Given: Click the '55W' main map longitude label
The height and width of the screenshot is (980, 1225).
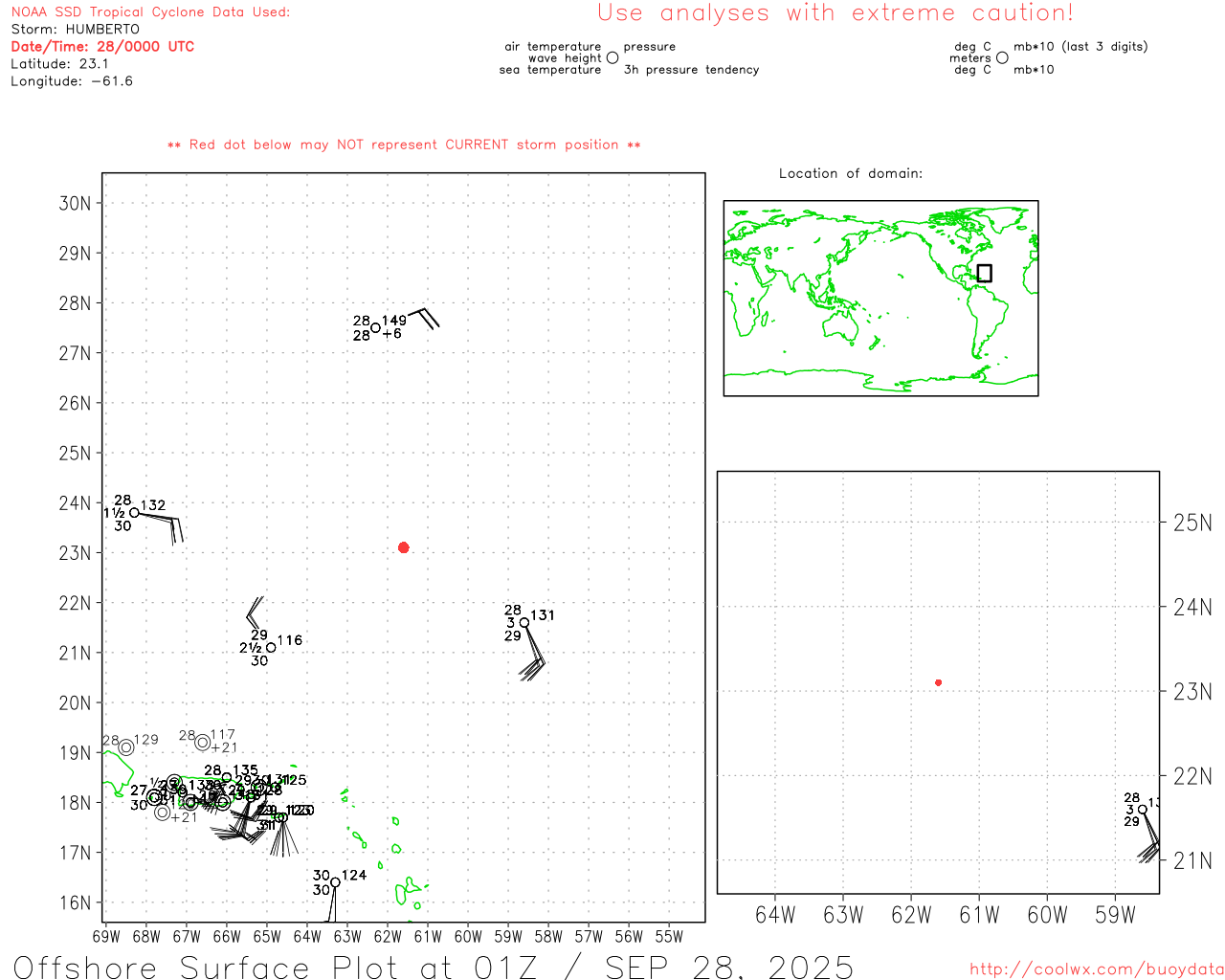Looking at the screenshot, I should pyautogui.click(x=669, y=936).
